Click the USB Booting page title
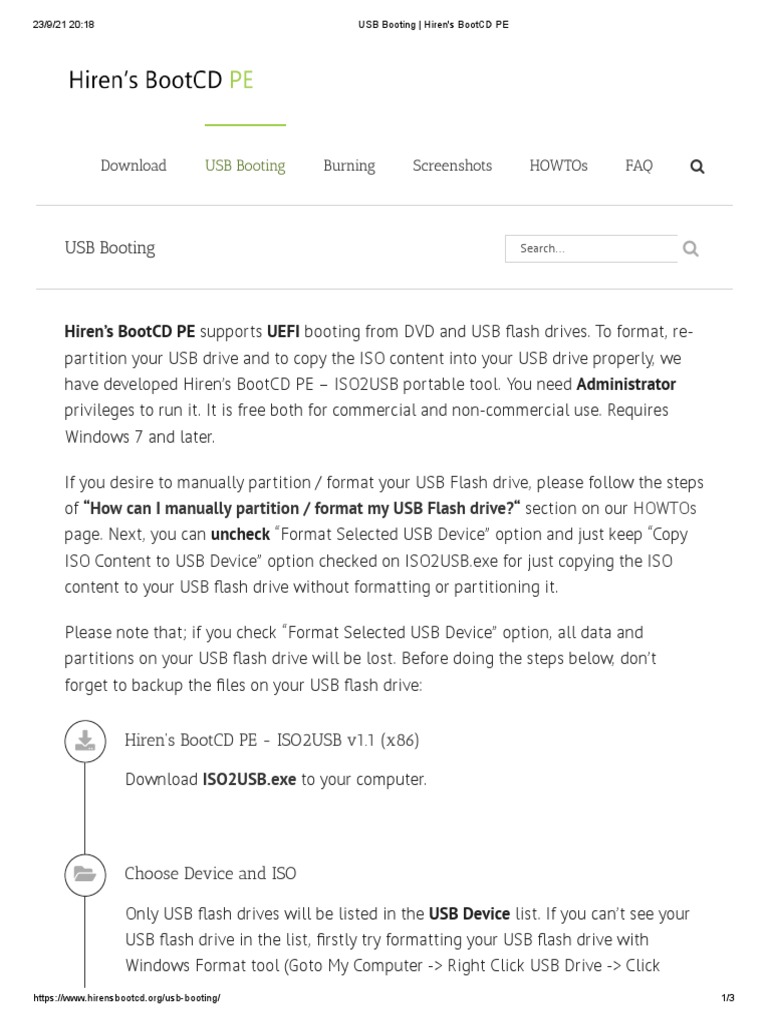Viewport: 768px width, 1024px height. (110, 248)
